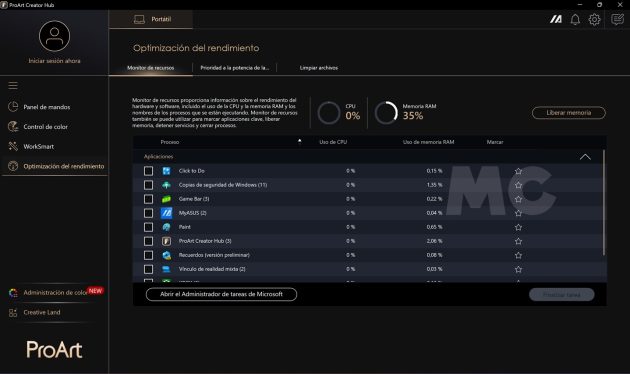This screenshot has height=374, width=630.
Task: Click Liberar memoria button
Action: [569, 113]
